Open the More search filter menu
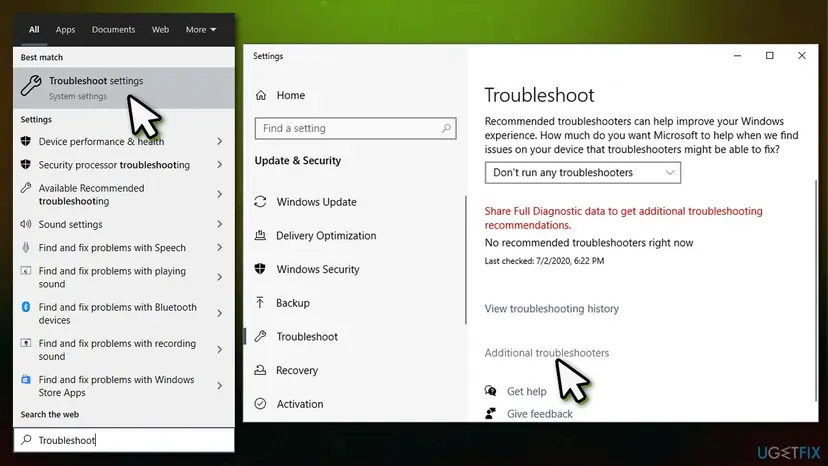Viewport: 828px width, 466px height. (x=201, y=30)
